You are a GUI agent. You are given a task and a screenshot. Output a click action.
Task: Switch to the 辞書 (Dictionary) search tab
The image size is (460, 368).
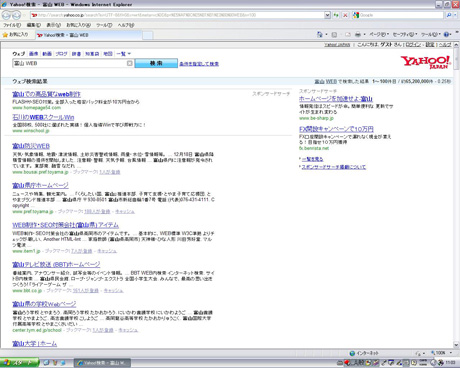76,54
